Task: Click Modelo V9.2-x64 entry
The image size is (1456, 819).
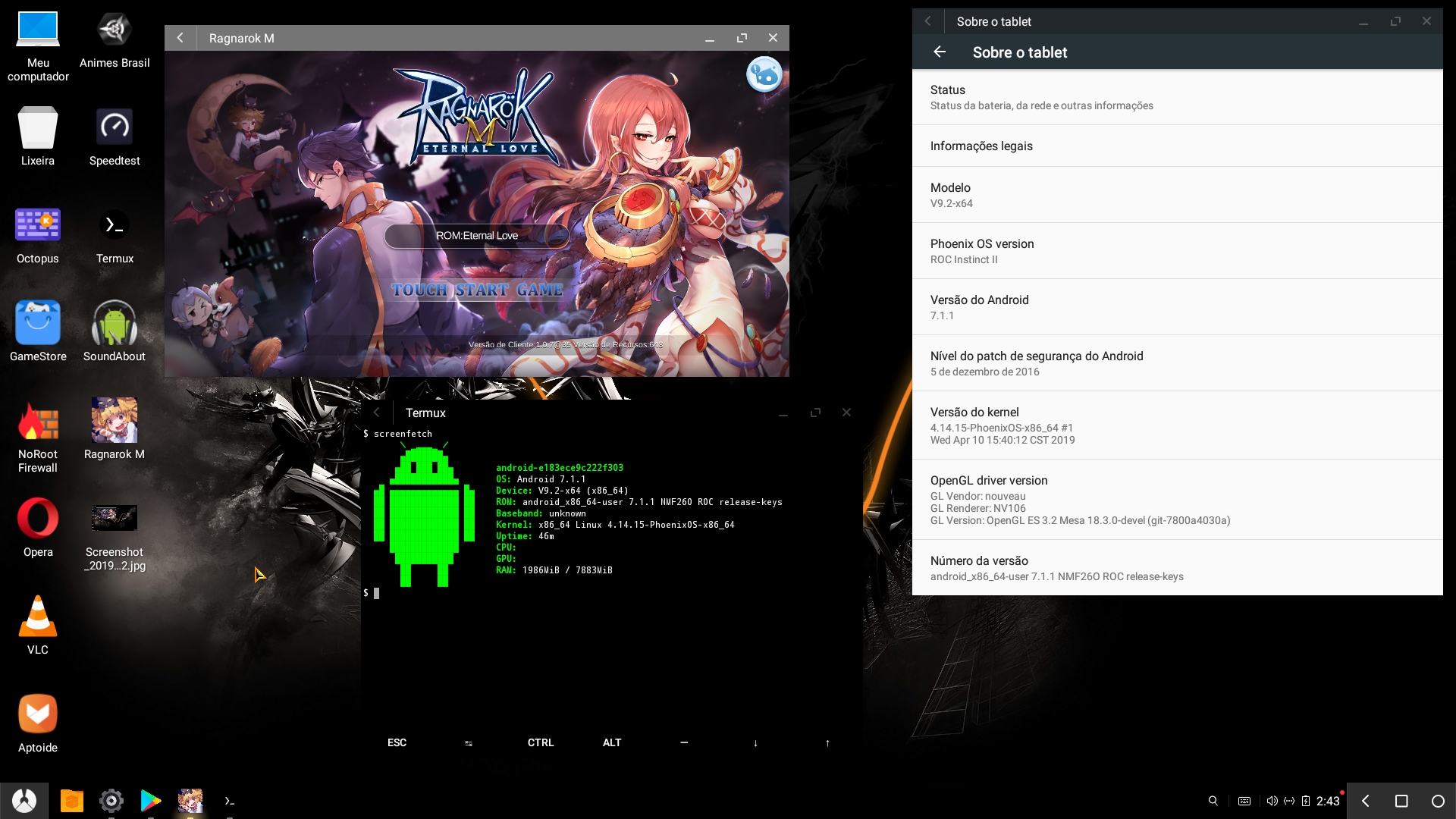Action: (x=1177, y=195)
